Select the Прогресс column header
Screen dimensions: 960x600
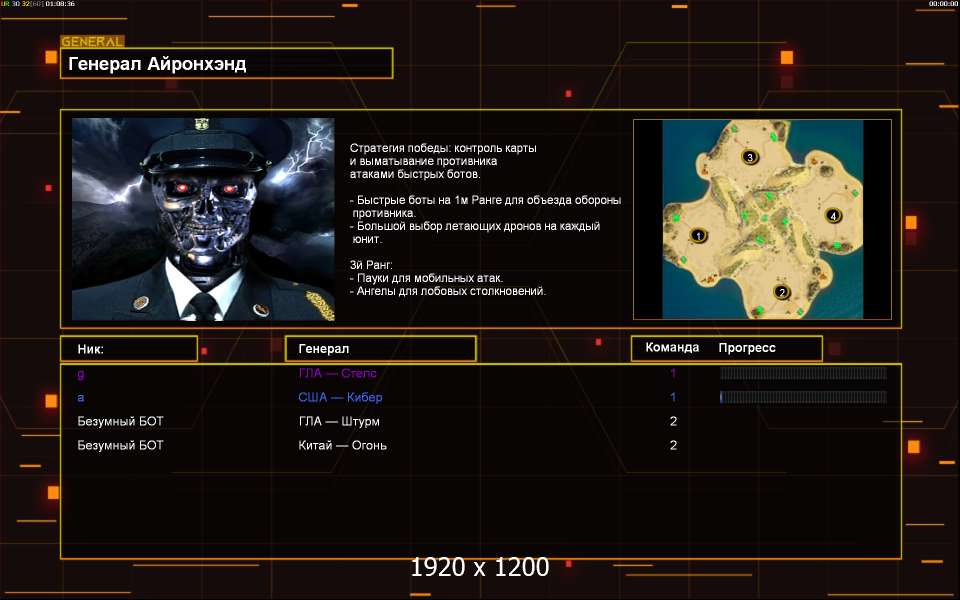747,348
